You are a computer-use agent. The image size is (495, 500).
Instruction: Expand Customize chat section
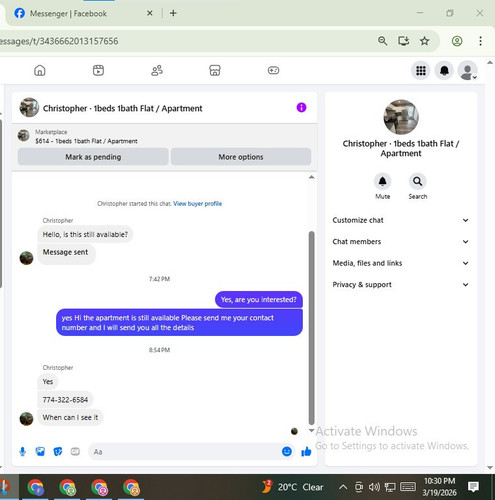point(401,220)
